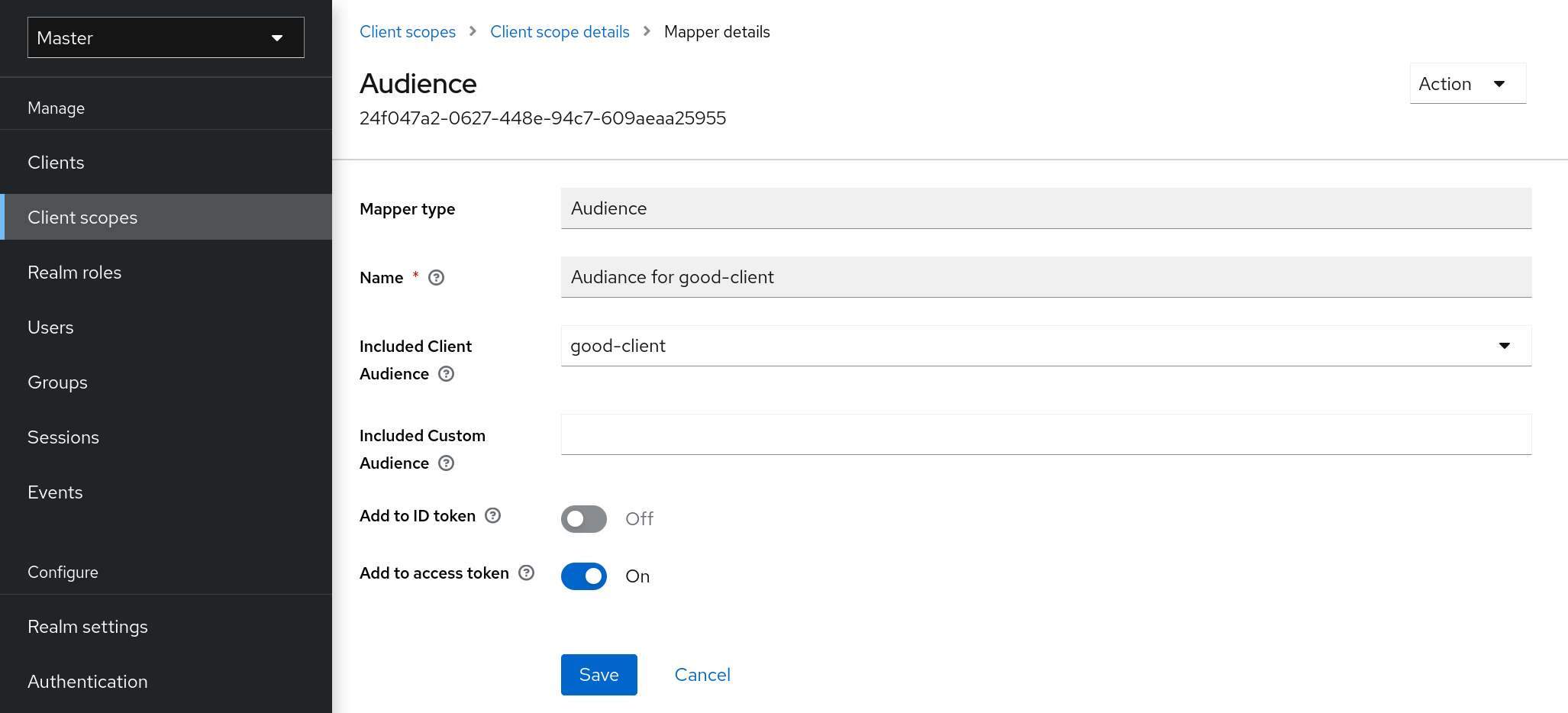Navigate to Users in the sidebar

click(50, 327)
